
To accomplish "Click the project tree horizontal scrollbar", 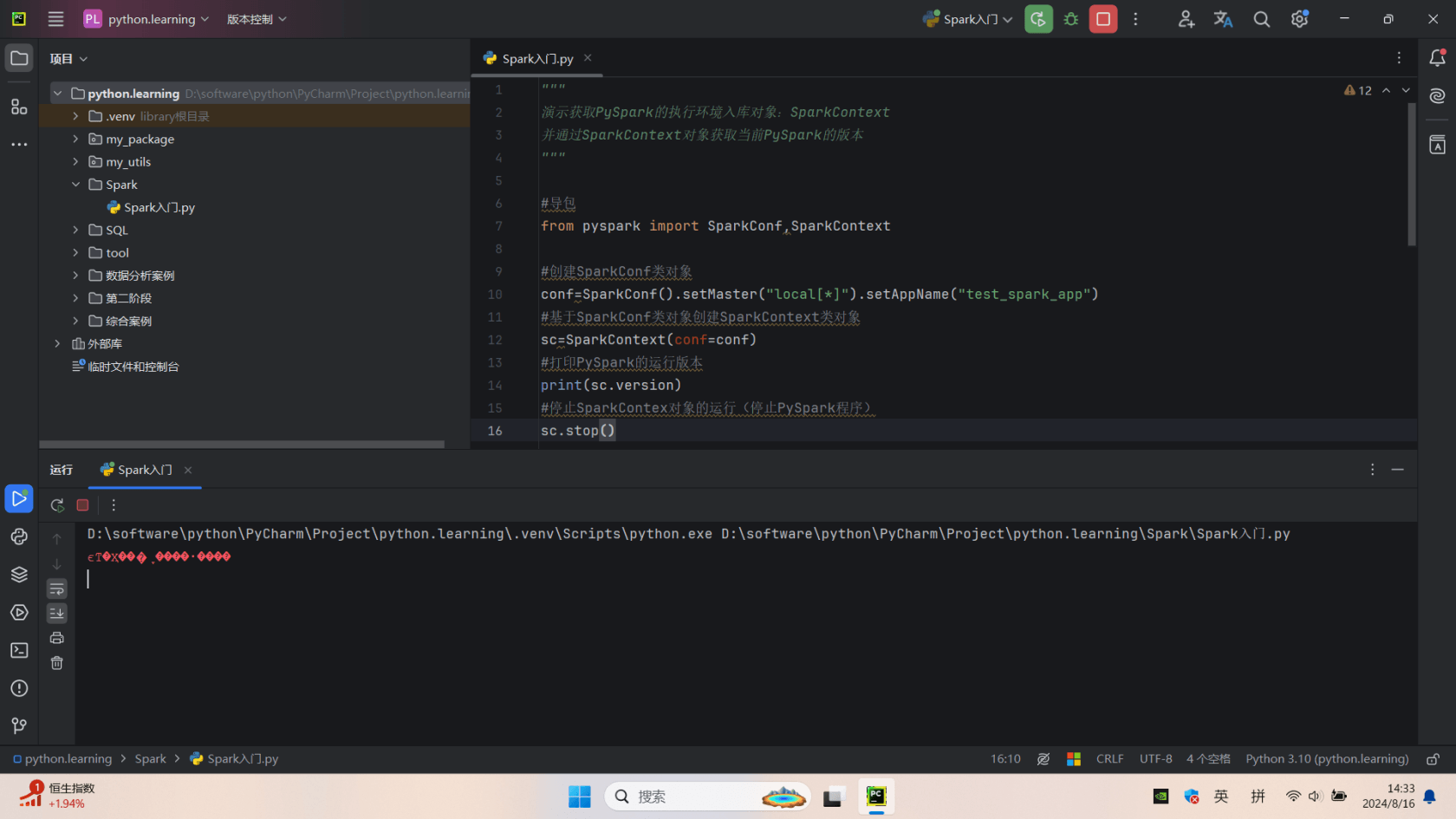I will tap(242, 445).
